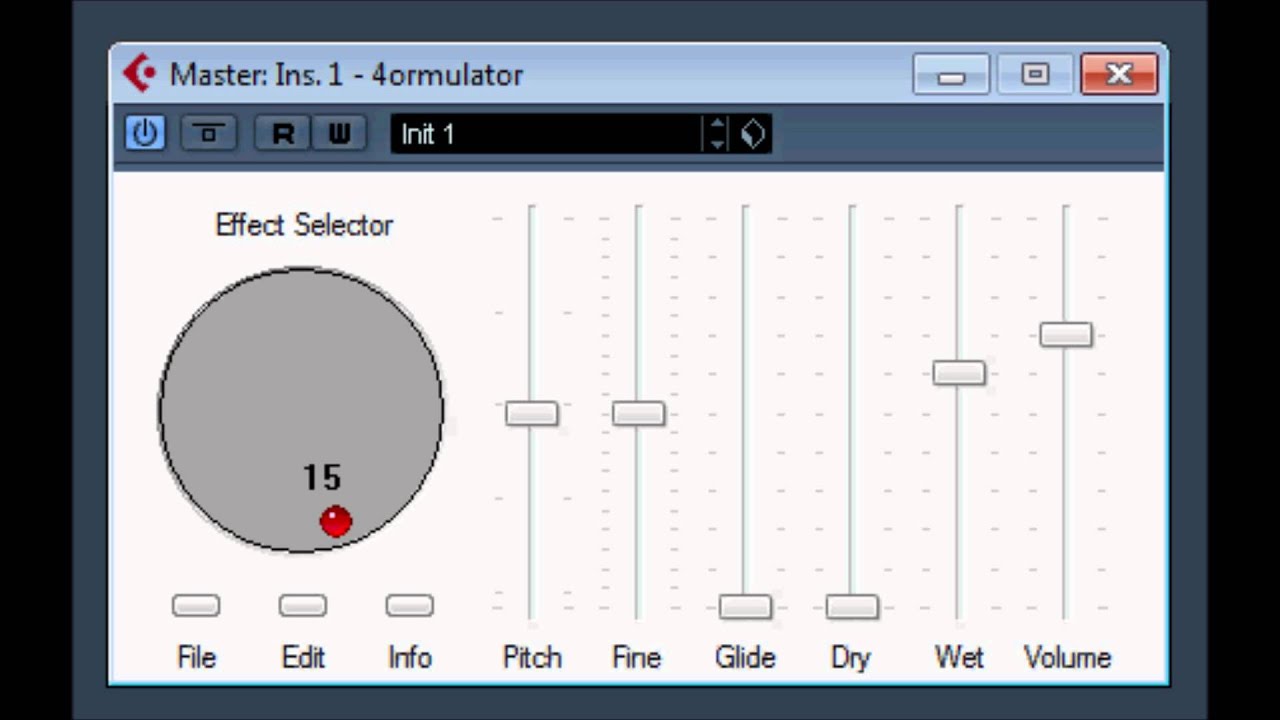Click the Cubase logo in title bar
Screen dimensions: 1280x720
(x=139, y=74)
